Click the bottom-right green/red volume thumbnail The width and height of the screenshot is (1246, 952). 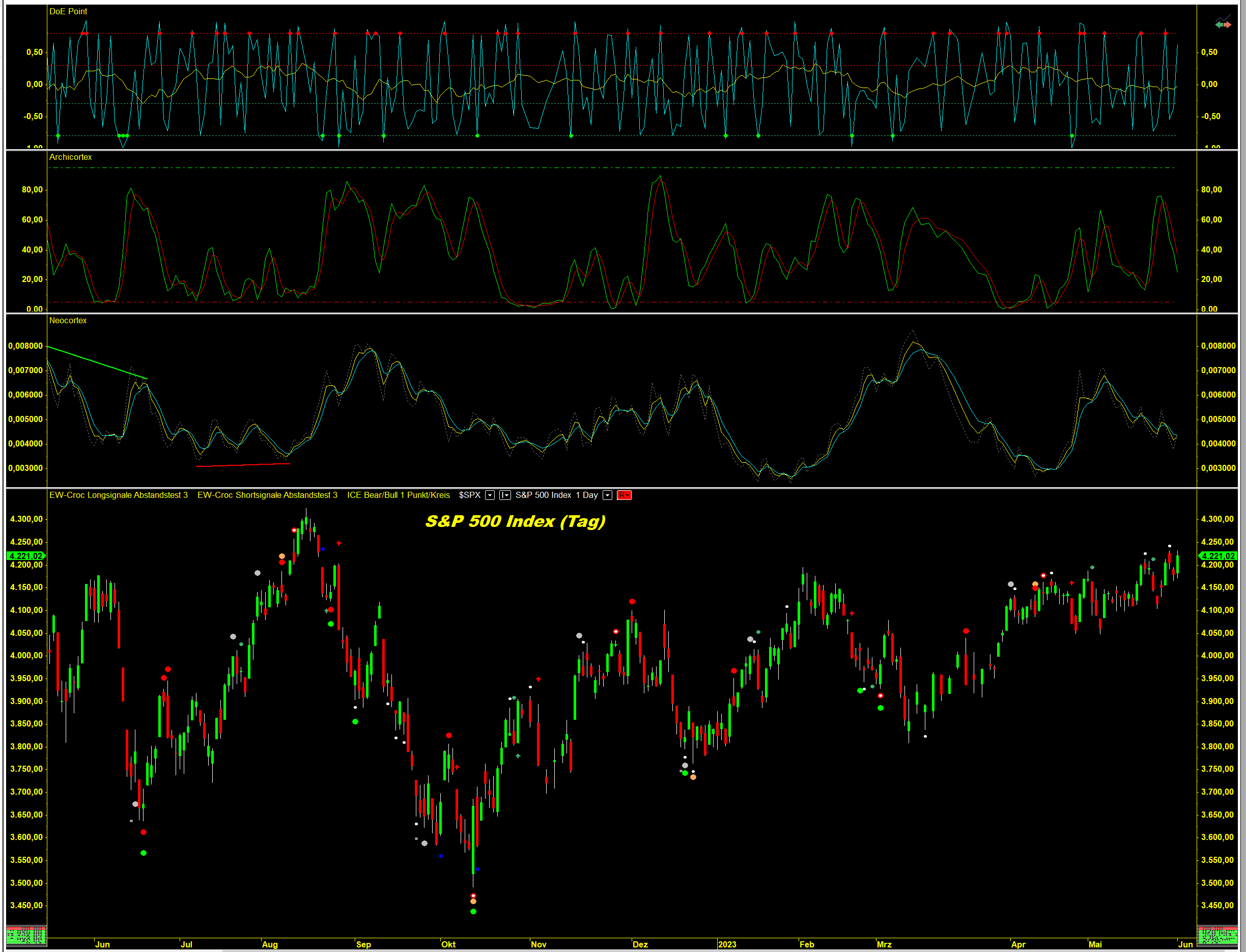click(1216, 935)
